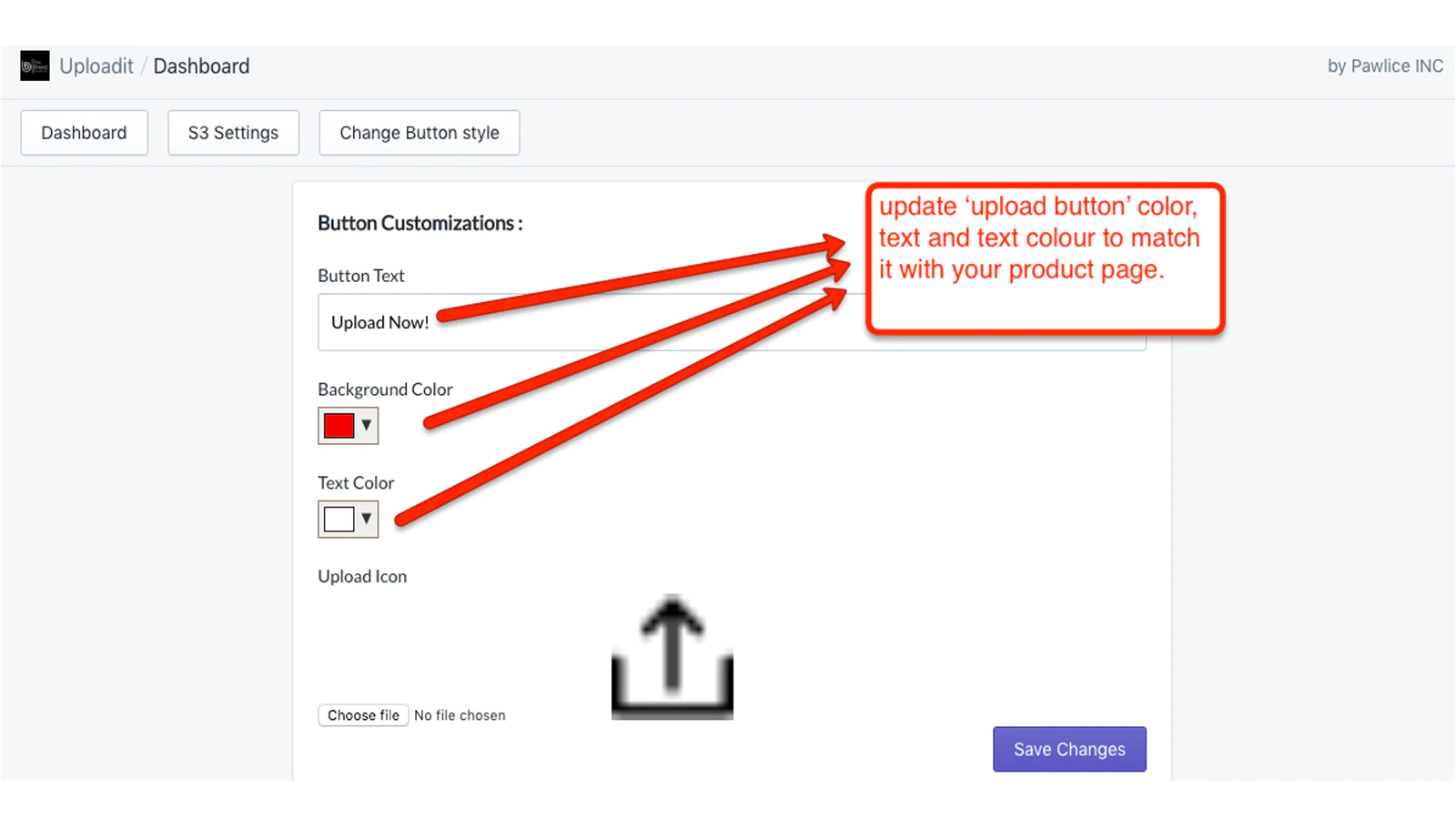The image size is (1456, 819).
Task: Click the Button Customizations heading
Action: (x=420, y=223)
